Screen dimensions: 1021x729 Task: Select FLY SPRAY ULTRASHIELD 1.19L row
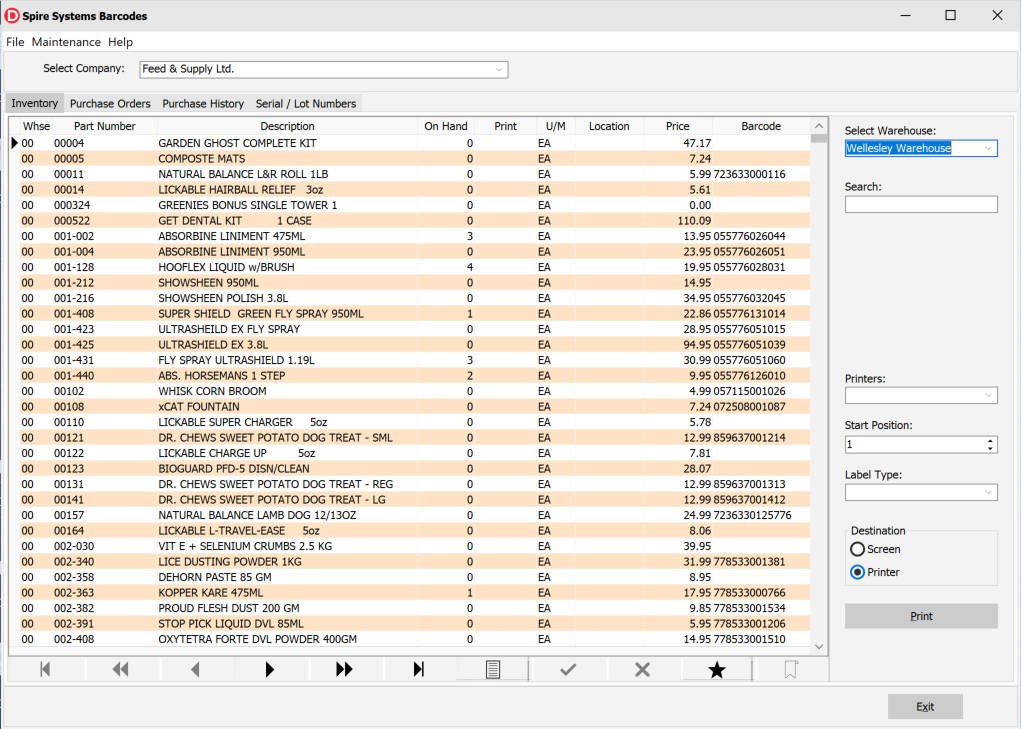415,360
